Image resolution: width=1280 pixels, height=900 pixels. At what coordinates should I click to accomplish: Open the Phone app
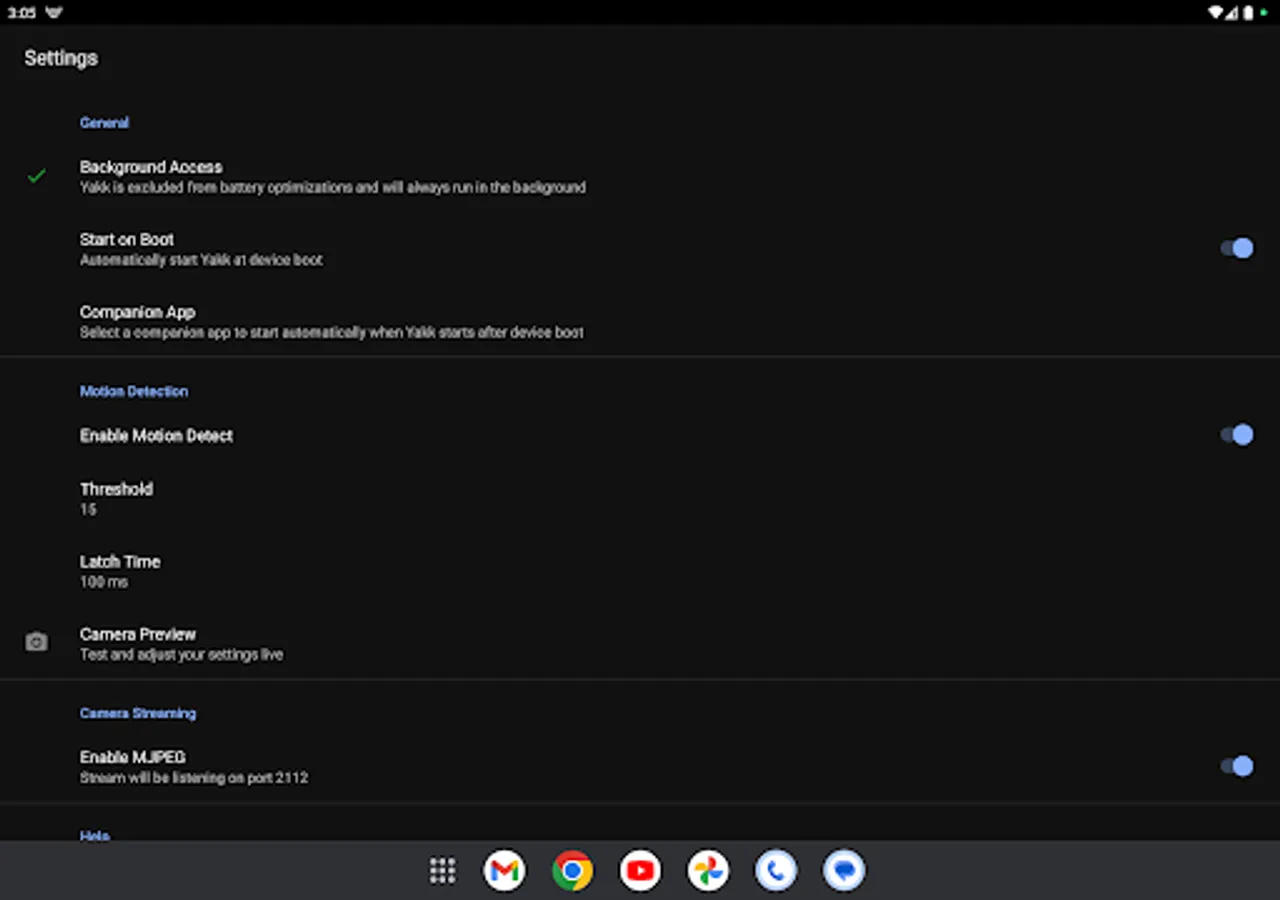coord(775,870)
